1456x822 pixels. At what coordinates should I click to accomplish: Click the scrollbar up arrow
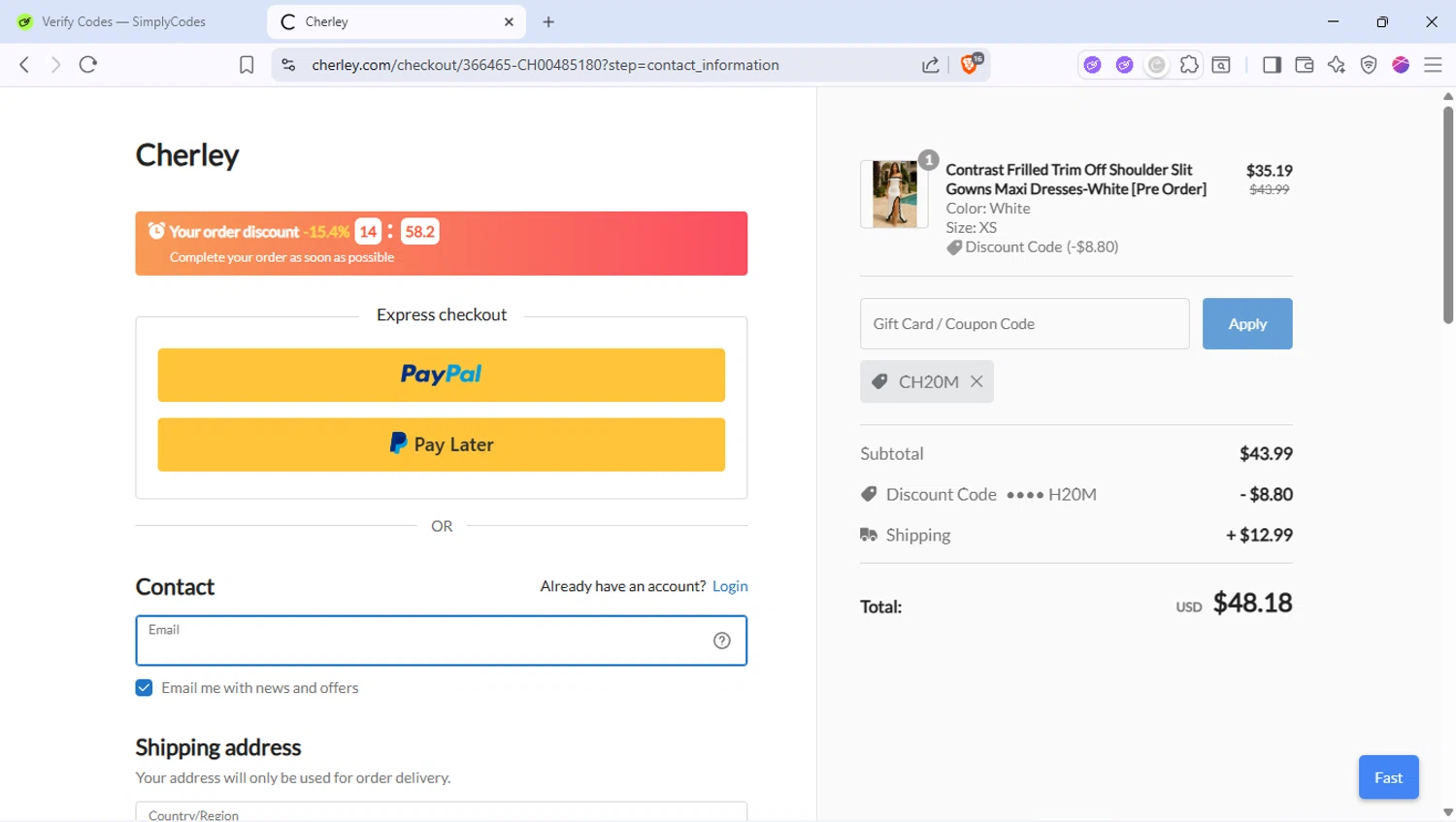coord(1448,96)
